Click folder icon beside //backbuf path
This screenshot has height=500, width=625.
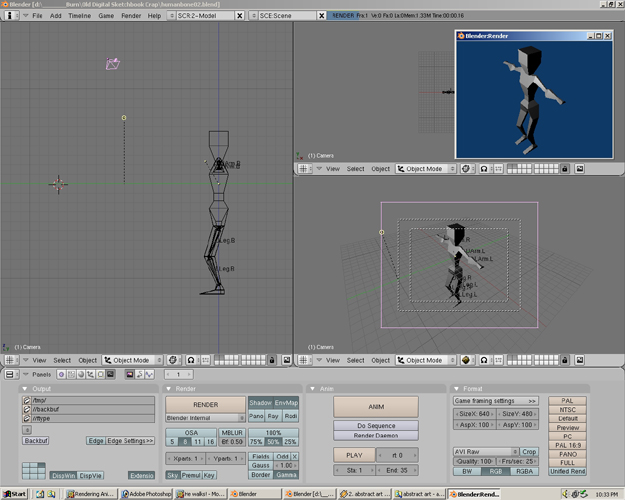(27, 409)
